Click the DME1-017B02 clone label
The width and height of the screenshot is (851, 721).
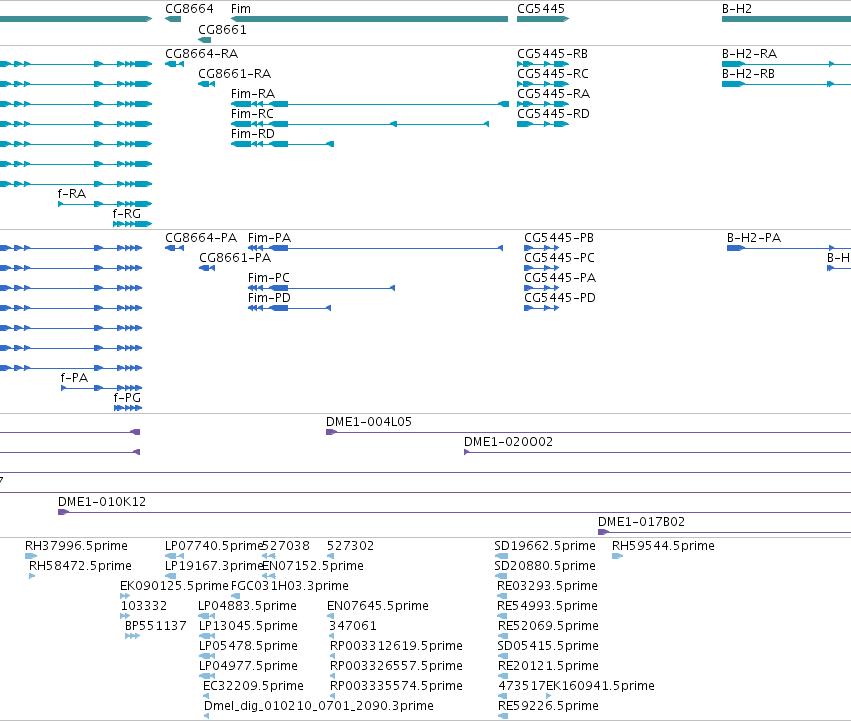tap(642, 522)
